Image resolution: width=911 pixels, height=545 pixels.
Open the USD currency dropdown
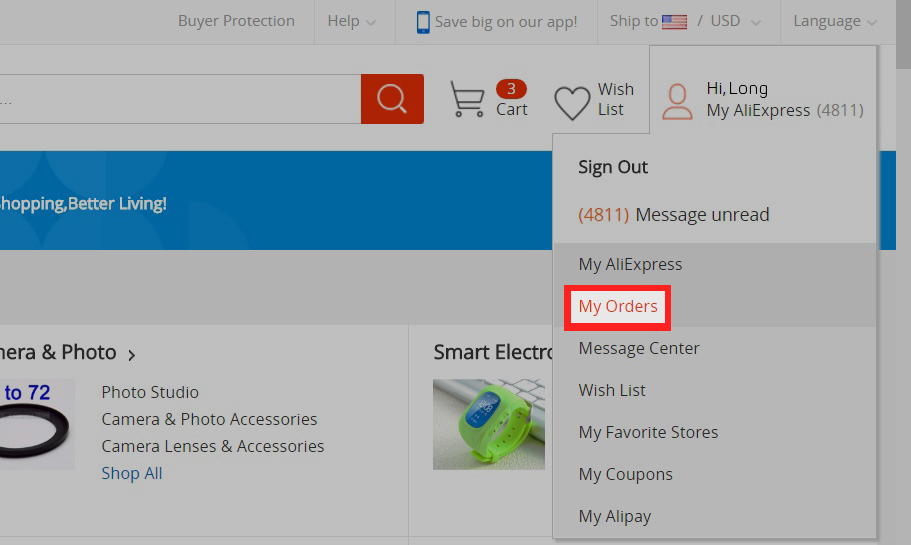pos(735,21)
